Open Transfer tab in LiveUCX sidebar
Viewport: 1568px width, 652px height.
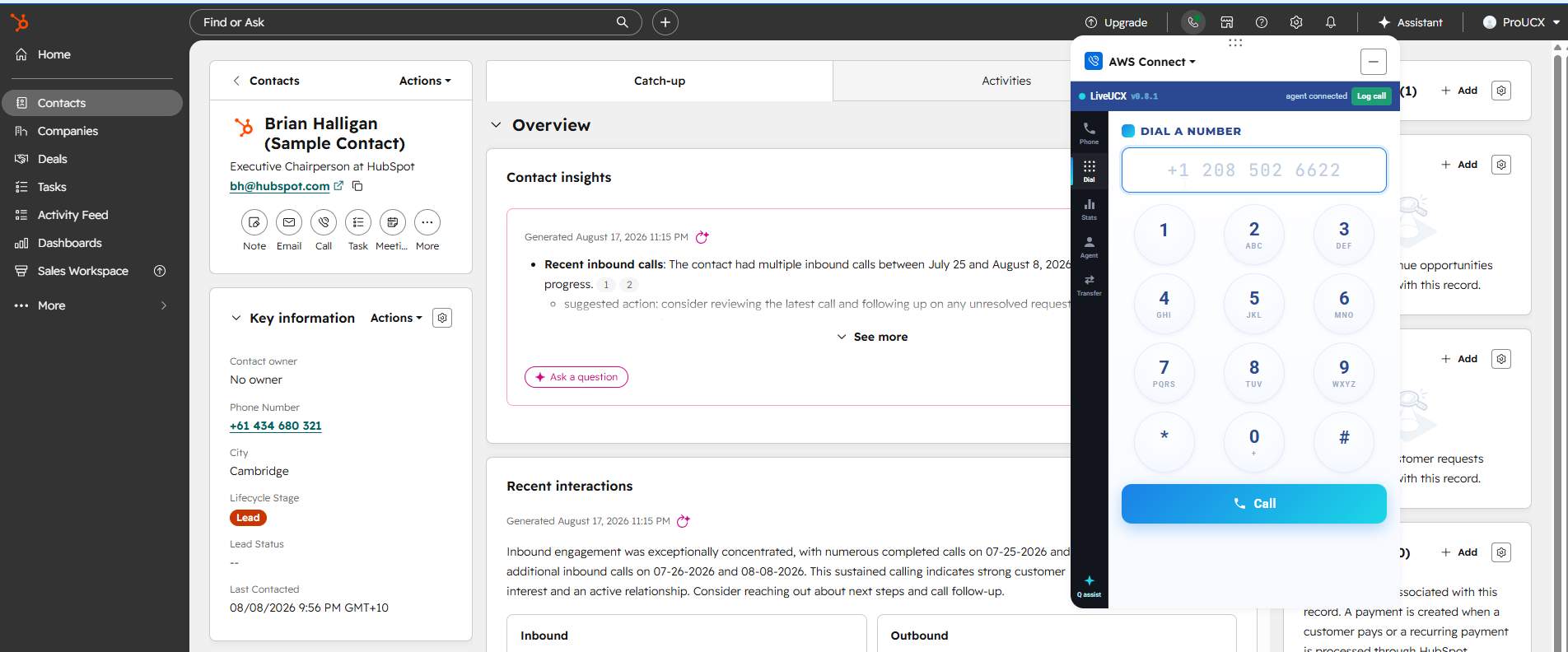pos(1089,284)
